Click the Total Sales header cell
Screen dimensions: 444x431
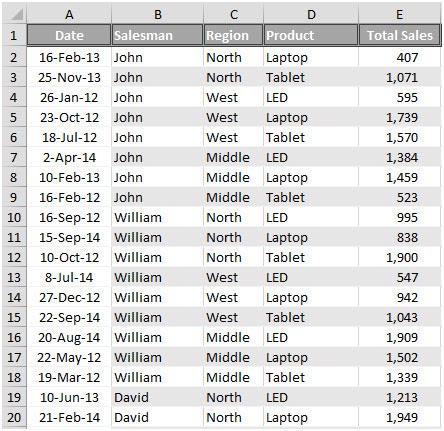(400, 35)
